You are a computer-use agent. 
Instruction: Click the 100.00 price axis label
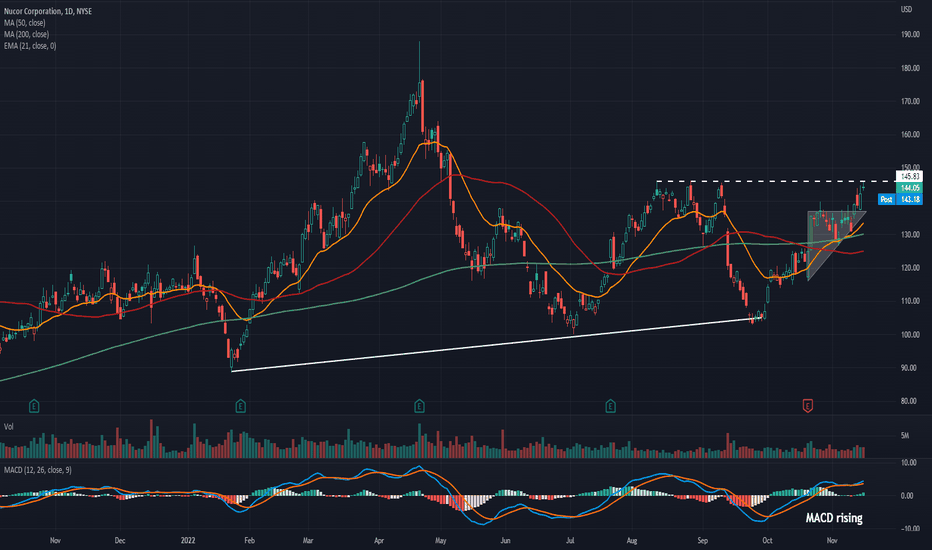(x=910, y=335)
